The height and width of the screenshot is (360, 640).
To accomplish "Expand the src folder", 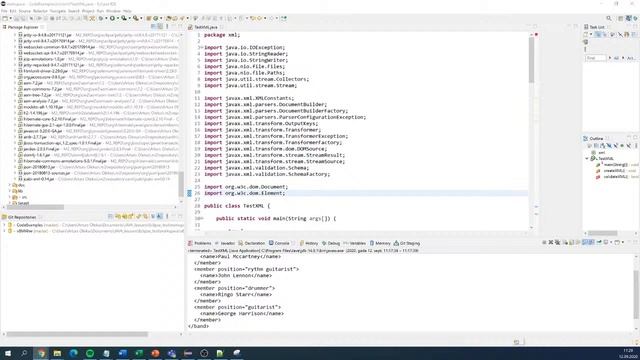I will click(10, 197).
